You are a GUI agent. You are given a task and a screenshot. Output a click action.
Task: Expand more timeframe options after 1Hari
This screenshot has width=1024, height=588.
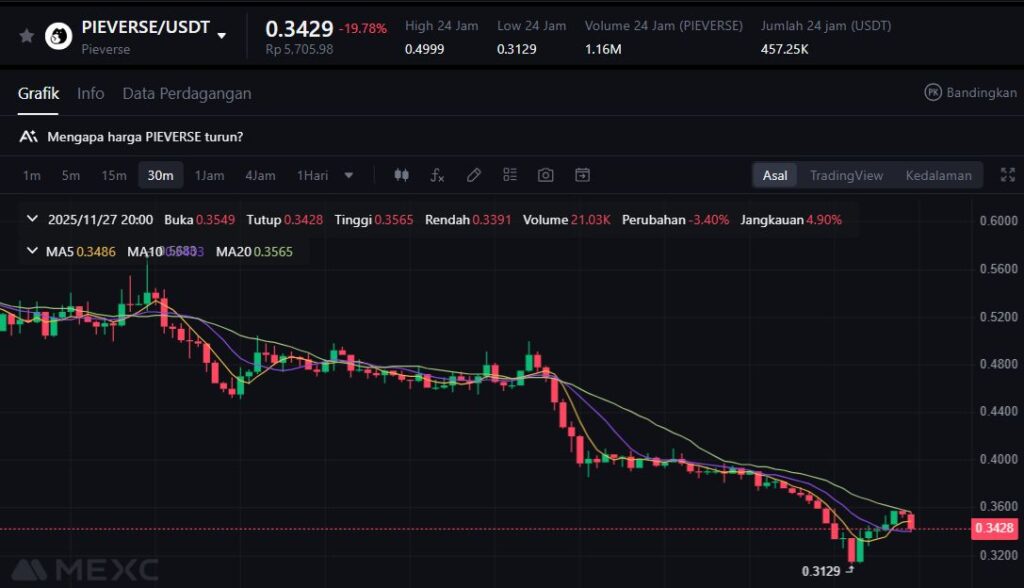(x=349, y=175)
